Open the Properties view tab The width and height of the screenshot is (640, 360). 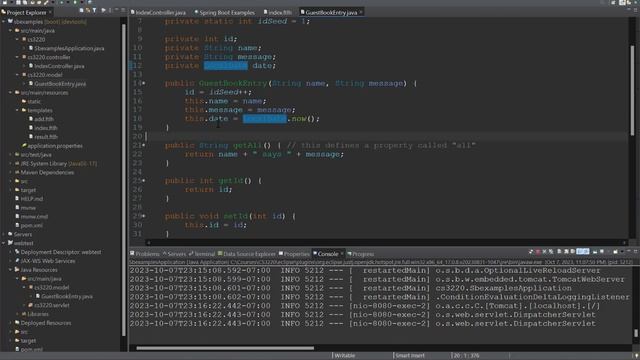[294, 254]
